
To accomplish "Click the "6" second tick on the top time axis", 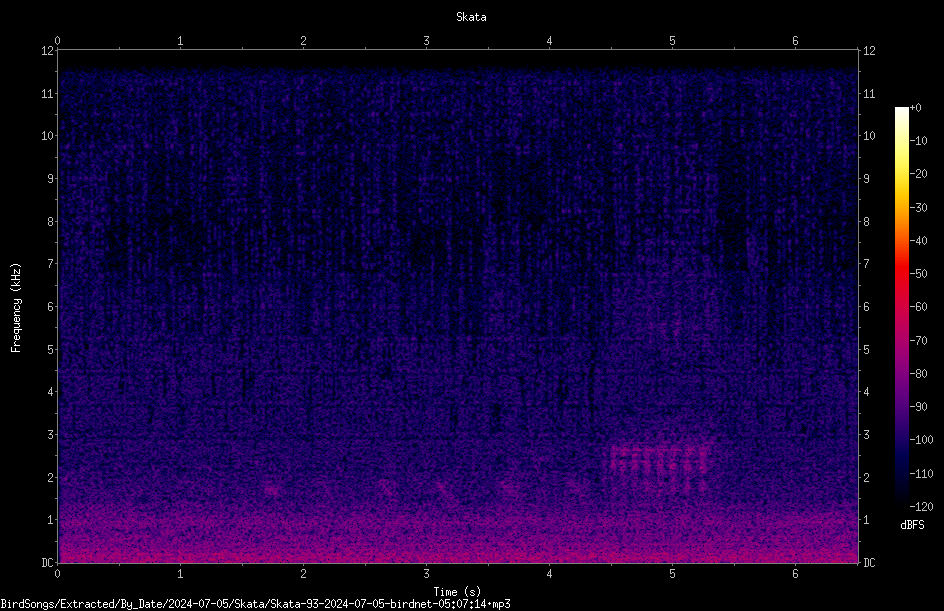I will [x=795, y=41].
